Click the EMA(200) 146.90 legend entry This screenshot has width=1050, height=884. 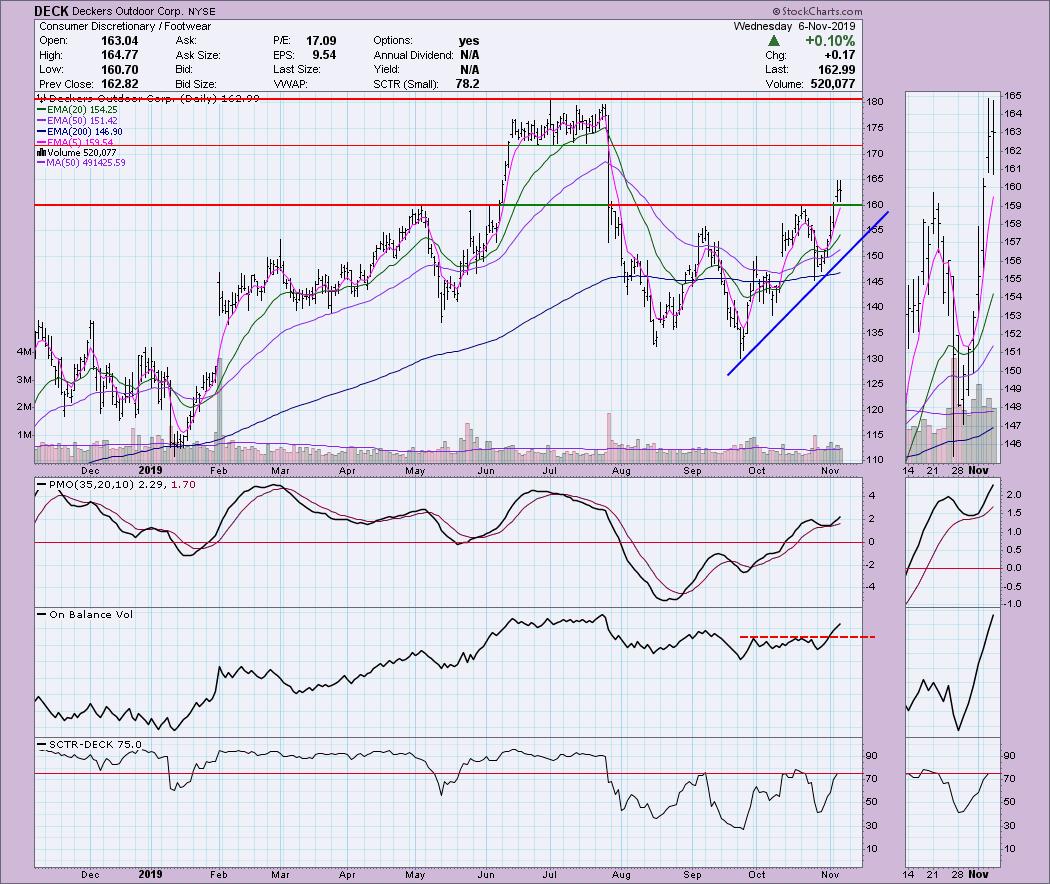pos(80,132)
